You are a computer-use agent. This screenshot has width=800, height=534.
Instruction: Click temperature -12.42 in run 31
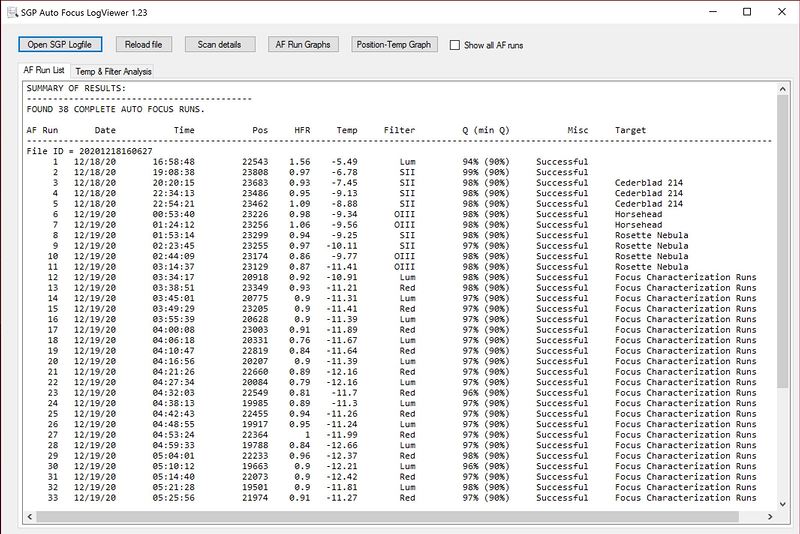click(x=342, y=477)
